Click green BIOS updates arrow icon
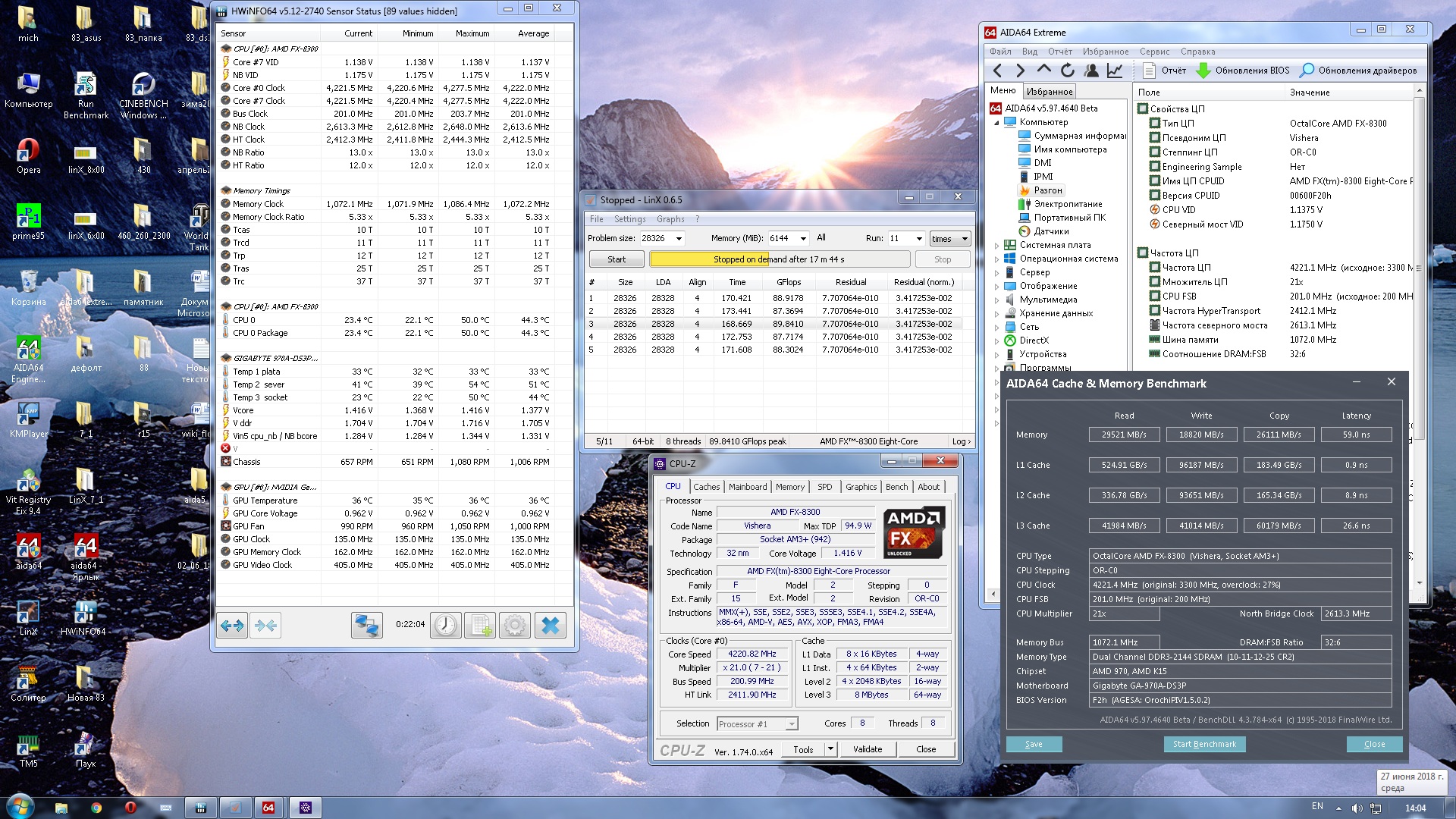The image size is (1456, 819). tap(1203, 71)
